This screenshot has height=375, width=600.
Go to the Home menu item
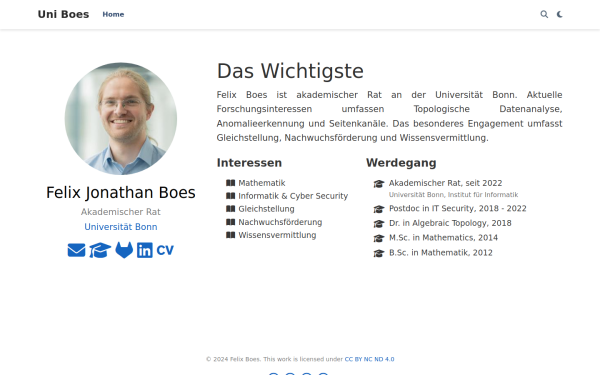click(x=113, y=14)
